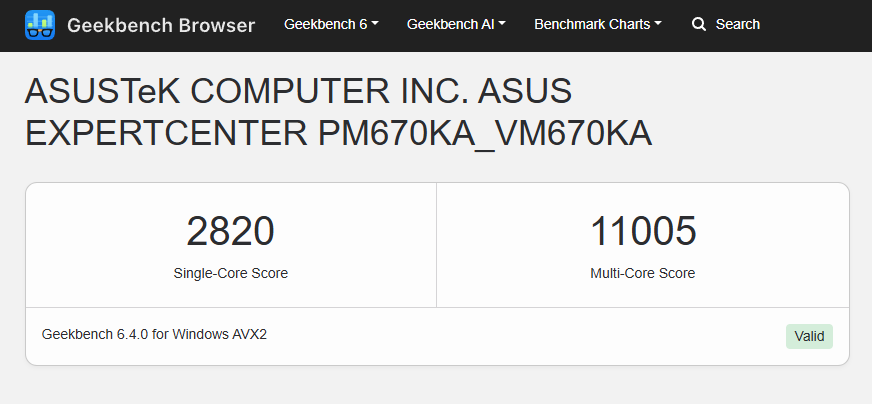Click the Geekbench Browser brand title
Screen dimensions: 872x404
coord(161,24)
